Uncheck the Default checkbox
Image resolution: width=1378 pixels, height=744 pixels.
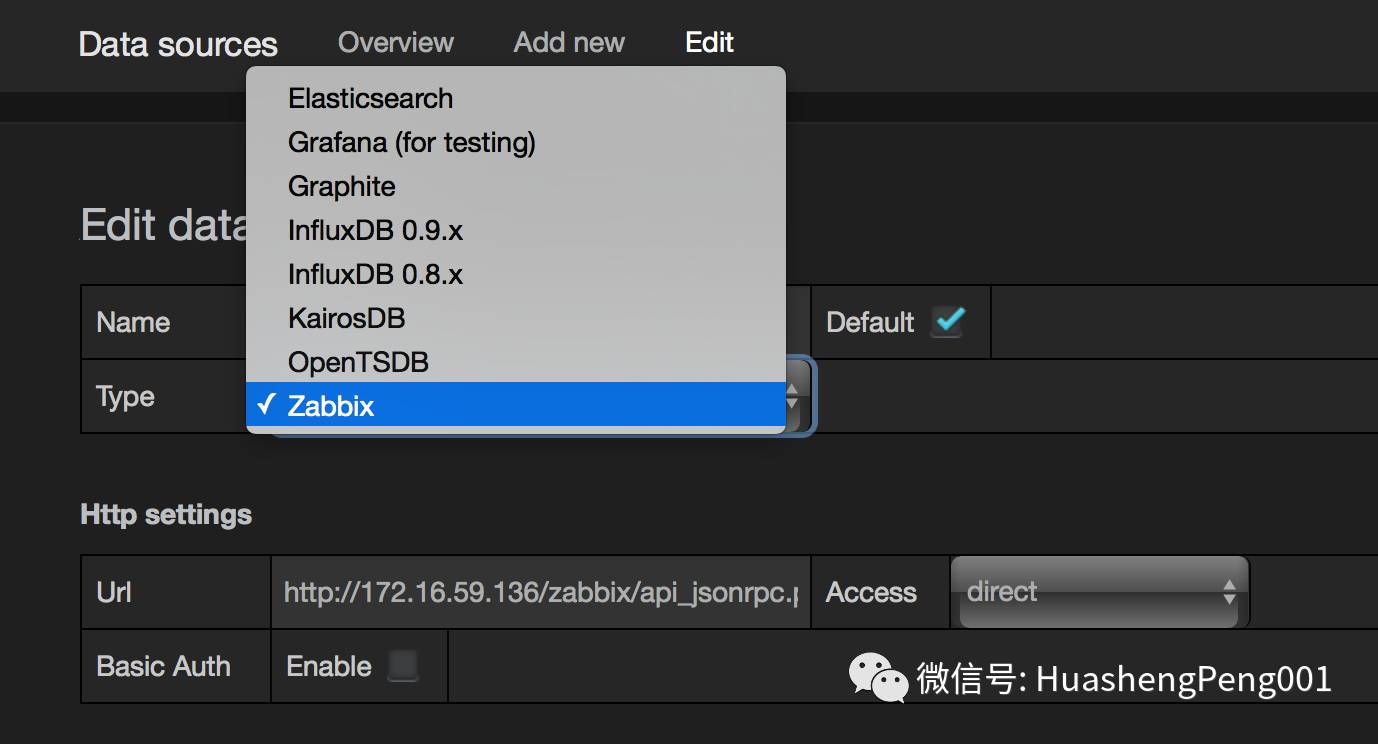pyautogui.click(x=947, y=321)
